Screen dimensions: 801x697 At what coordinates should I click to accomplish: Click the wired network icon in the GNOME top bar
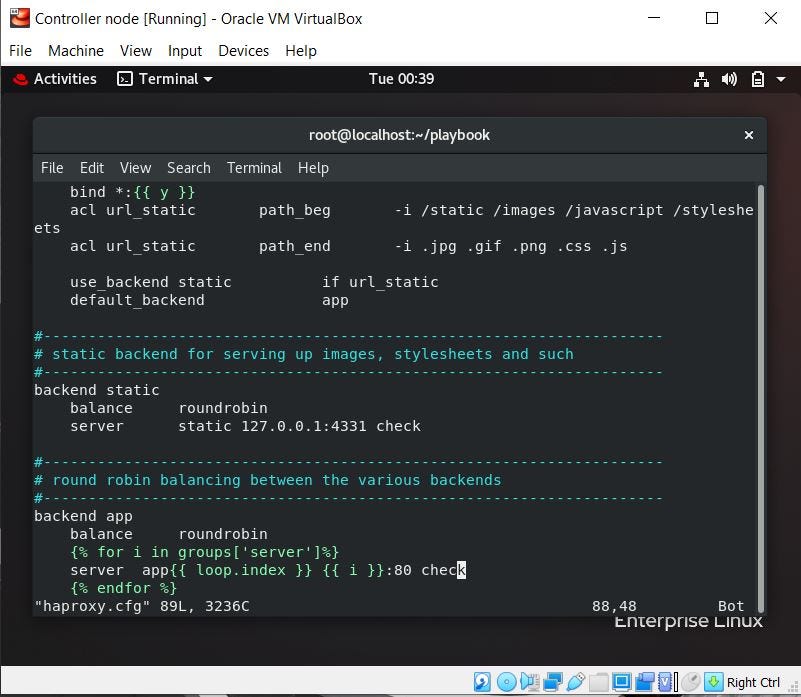(701, 79)
